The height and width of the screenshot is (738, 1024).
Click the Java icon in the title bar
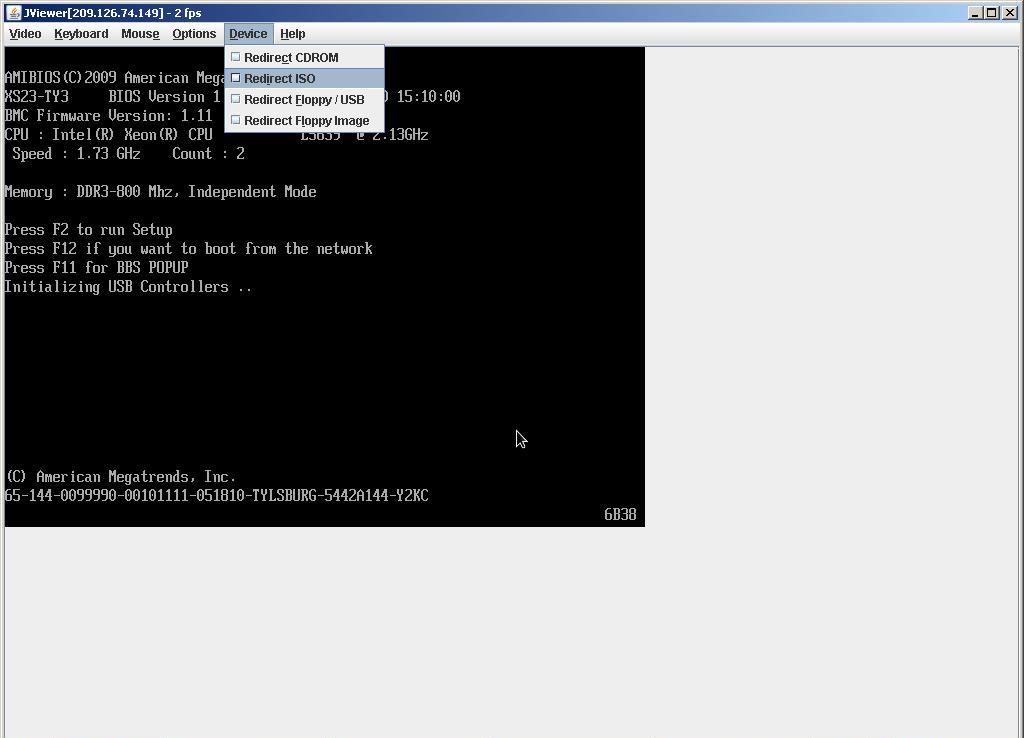[x=13, y=13]
